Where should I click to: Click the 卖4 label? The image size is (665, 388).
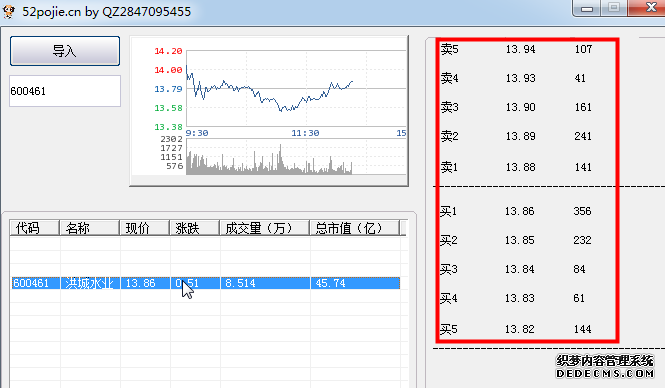point(450,78)
